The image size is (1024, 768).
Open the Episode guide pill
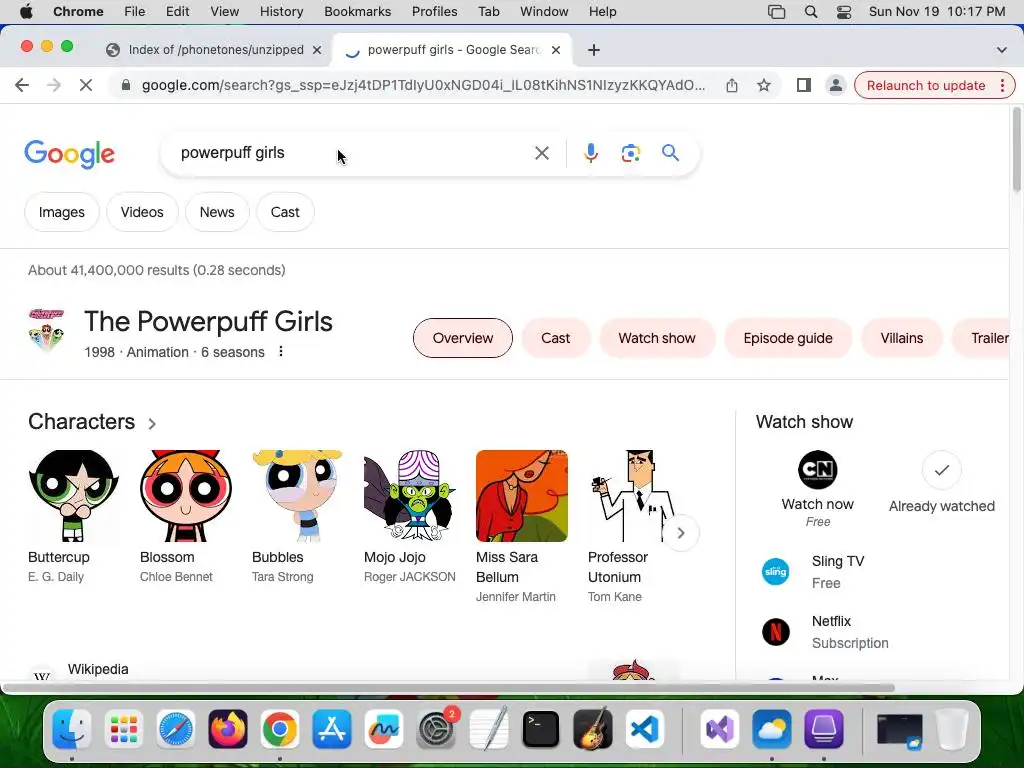[788, 338]
